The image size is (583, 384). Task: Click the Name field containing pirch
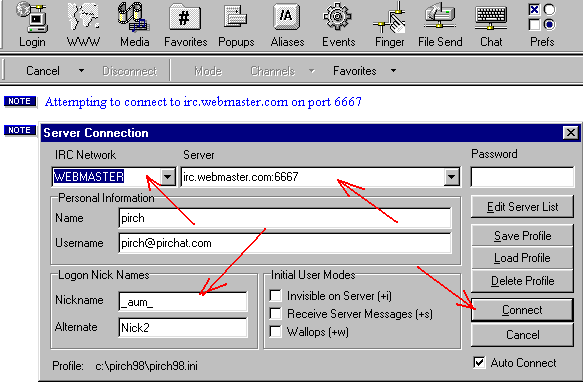pyautogui.click(x=284, y=218)
